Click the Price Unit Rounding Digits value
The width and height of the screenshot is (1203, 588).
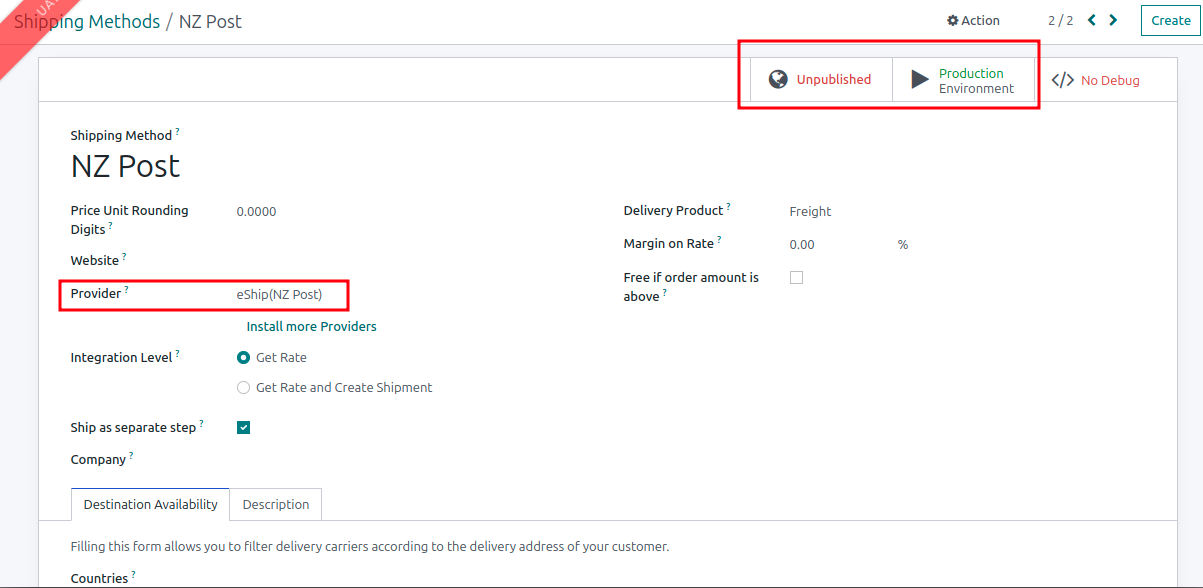click(256, 211)
